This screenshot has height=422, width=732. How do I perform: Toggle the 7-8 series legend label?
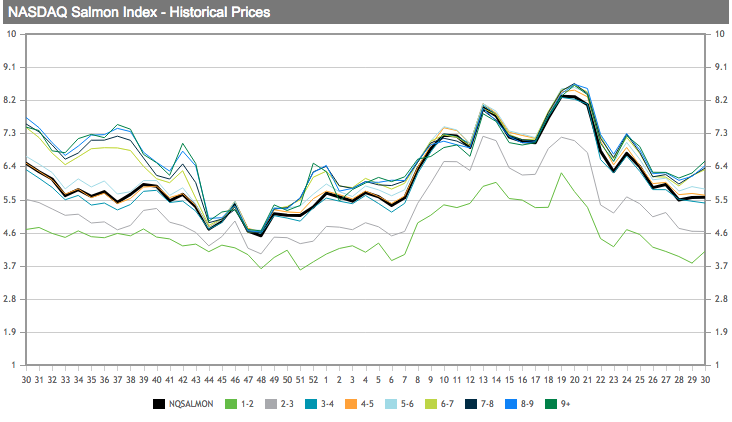[487, 404]
